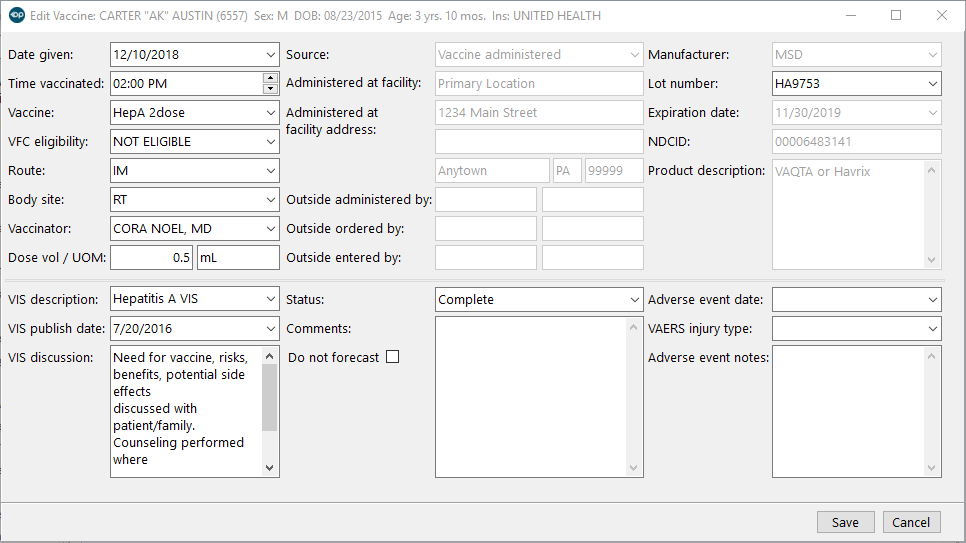Open VFC eligibility dropdown
The image size is (966, 543).
[270, 142]
